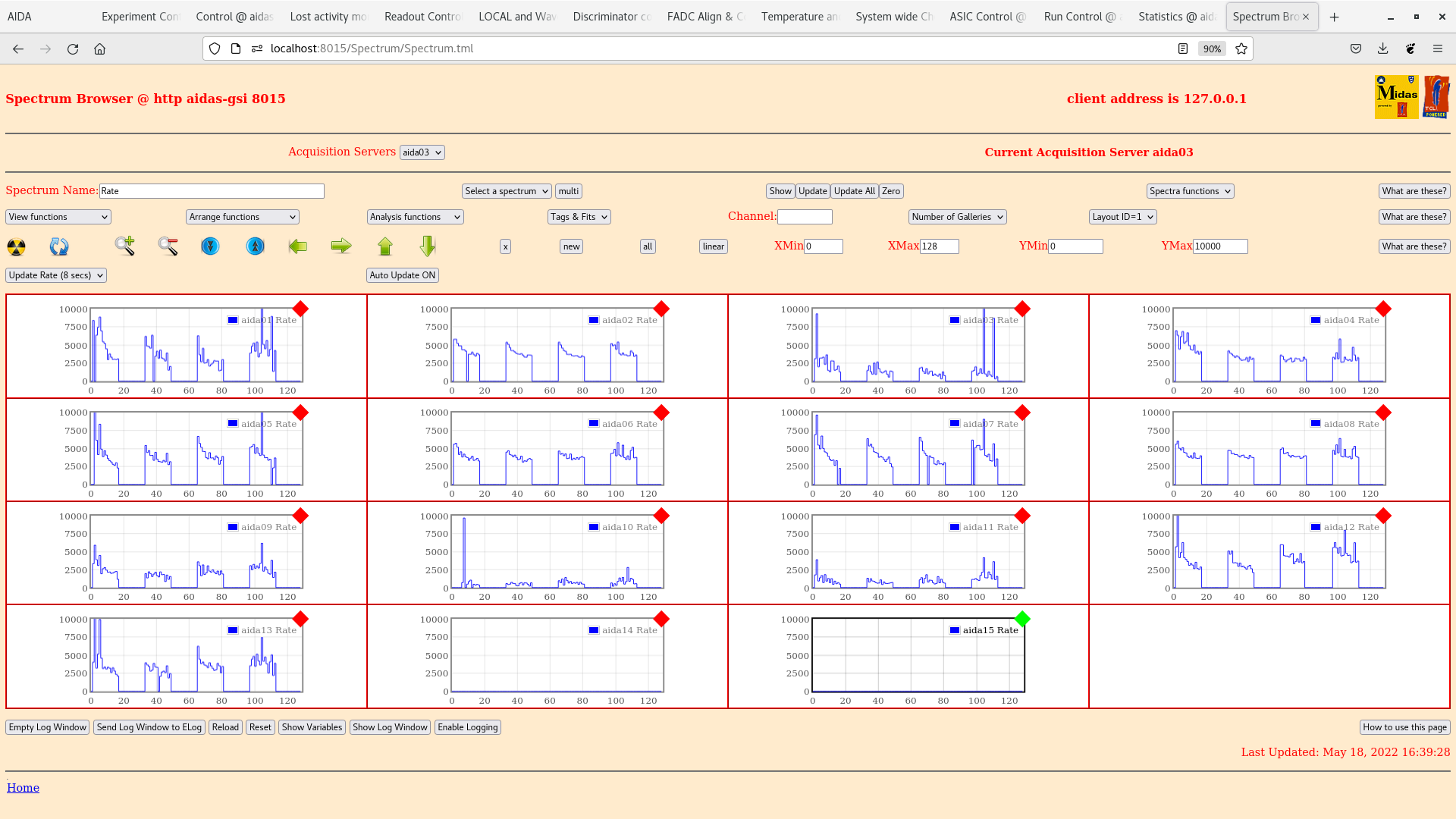Viewport: 1456px width, 819px height.
Task: Switch to the ASIC Control tab
Action: pyautogui.click(x=988, y=17)
